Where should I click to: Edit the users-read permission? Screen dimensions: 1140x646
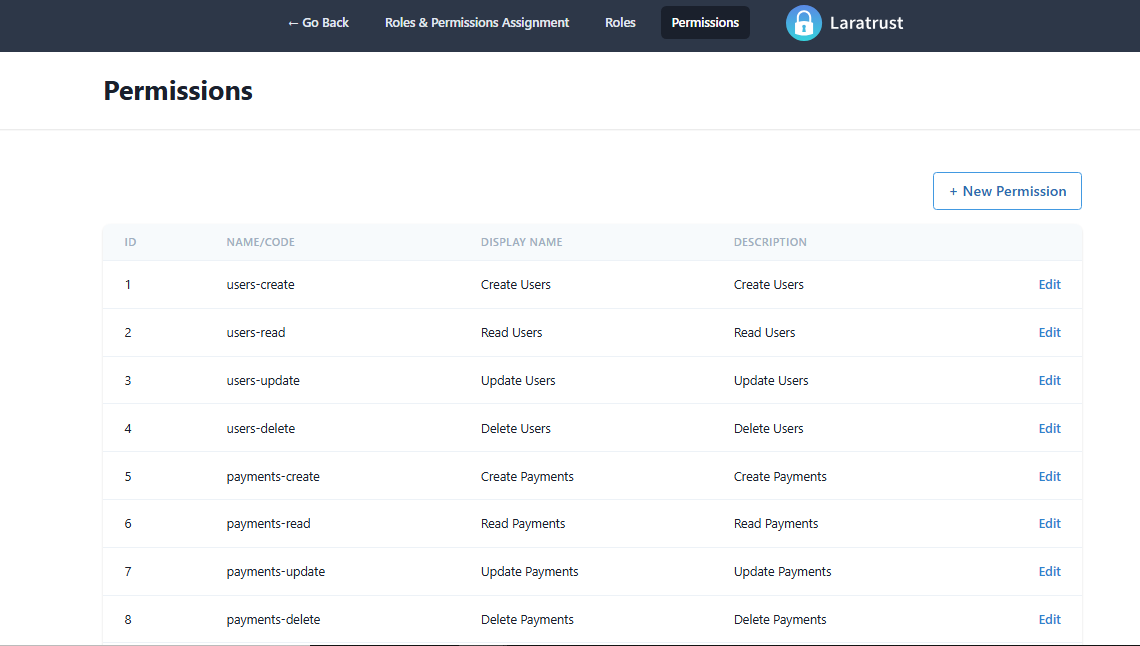click(1049, 333)
